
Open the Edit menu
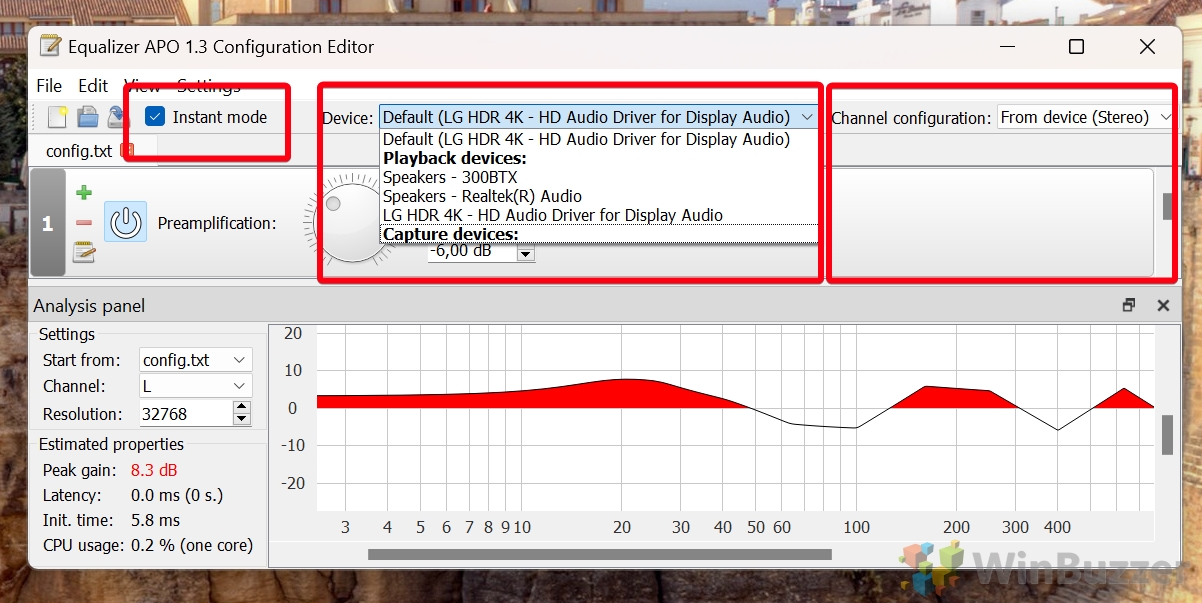pyautogui.click(x=93, y=86)
